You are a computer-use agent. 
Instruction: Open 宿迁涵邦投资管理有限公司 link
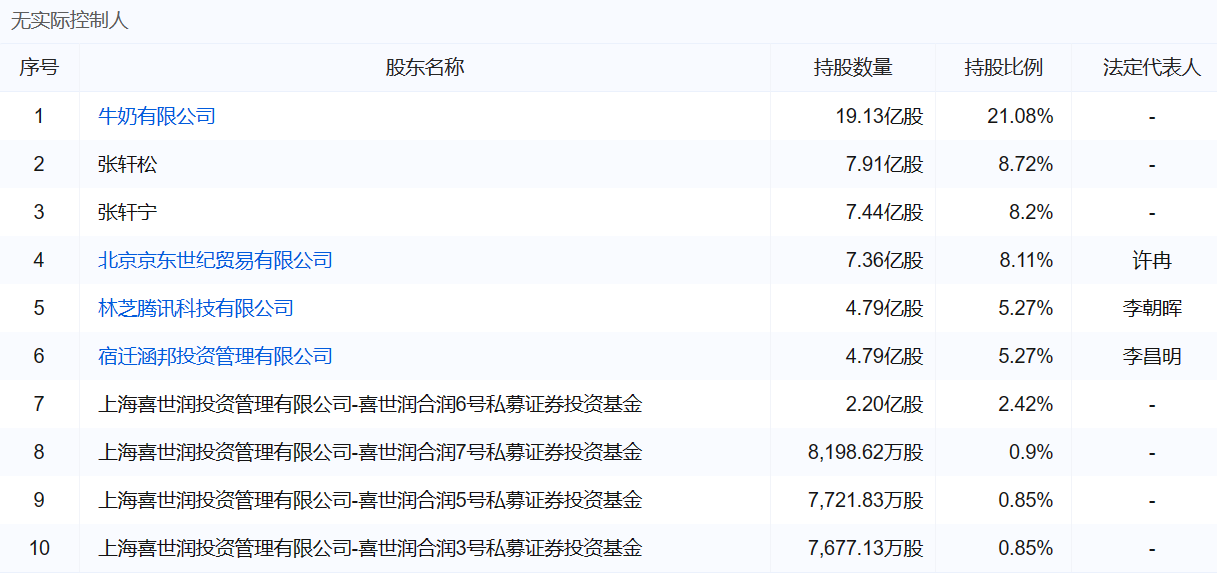[x=215, y=356]
